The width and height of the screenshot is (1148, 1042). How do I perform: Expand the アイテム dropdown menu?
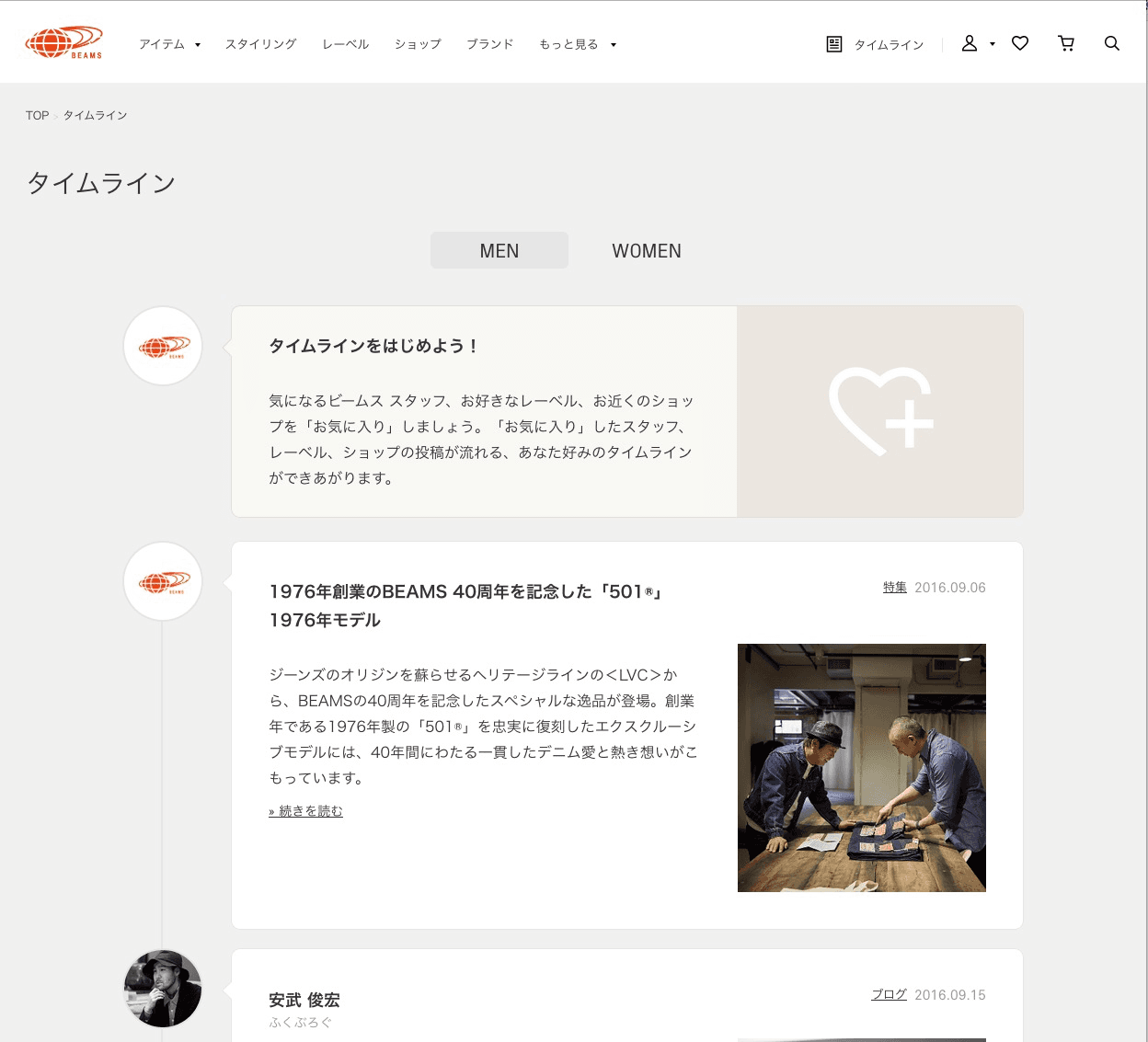[x=169, y=44]
